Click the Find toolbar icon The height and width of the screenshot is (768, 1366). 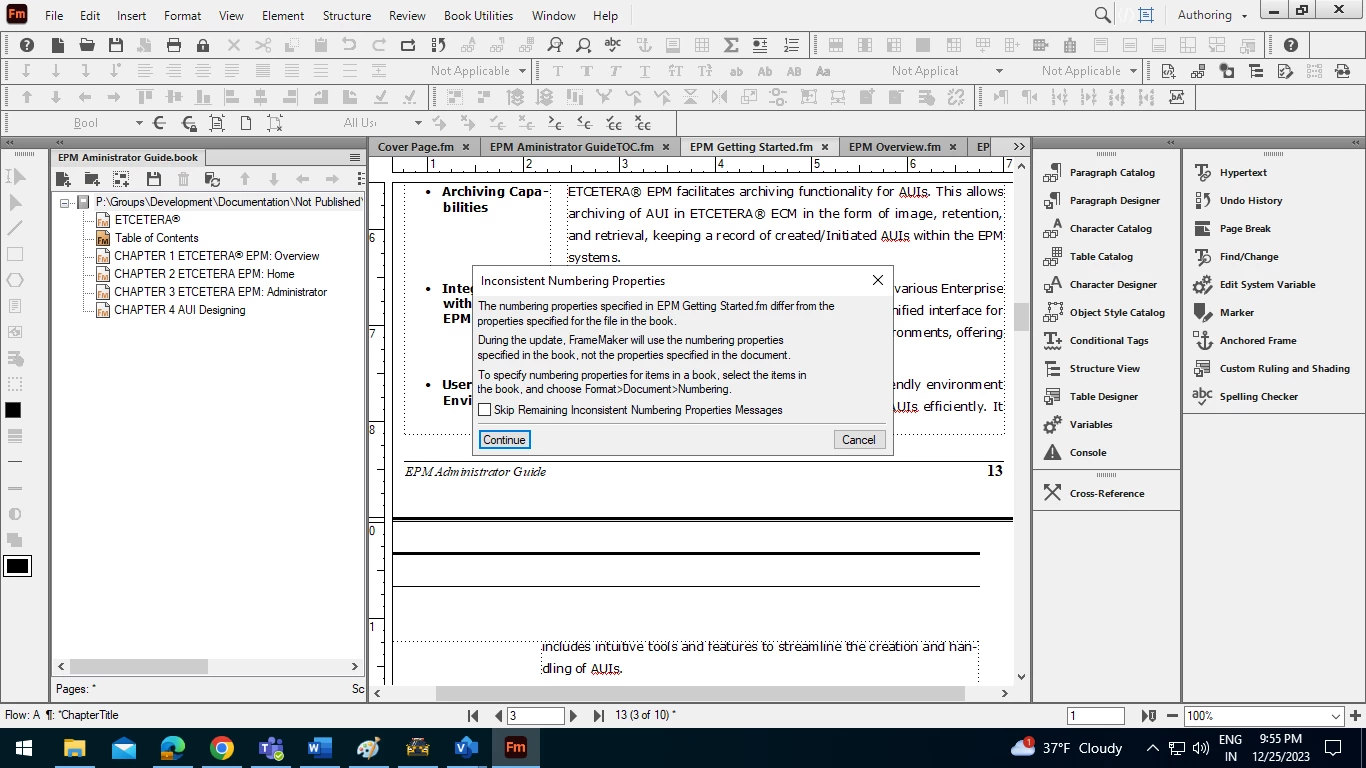click(555, 45)
